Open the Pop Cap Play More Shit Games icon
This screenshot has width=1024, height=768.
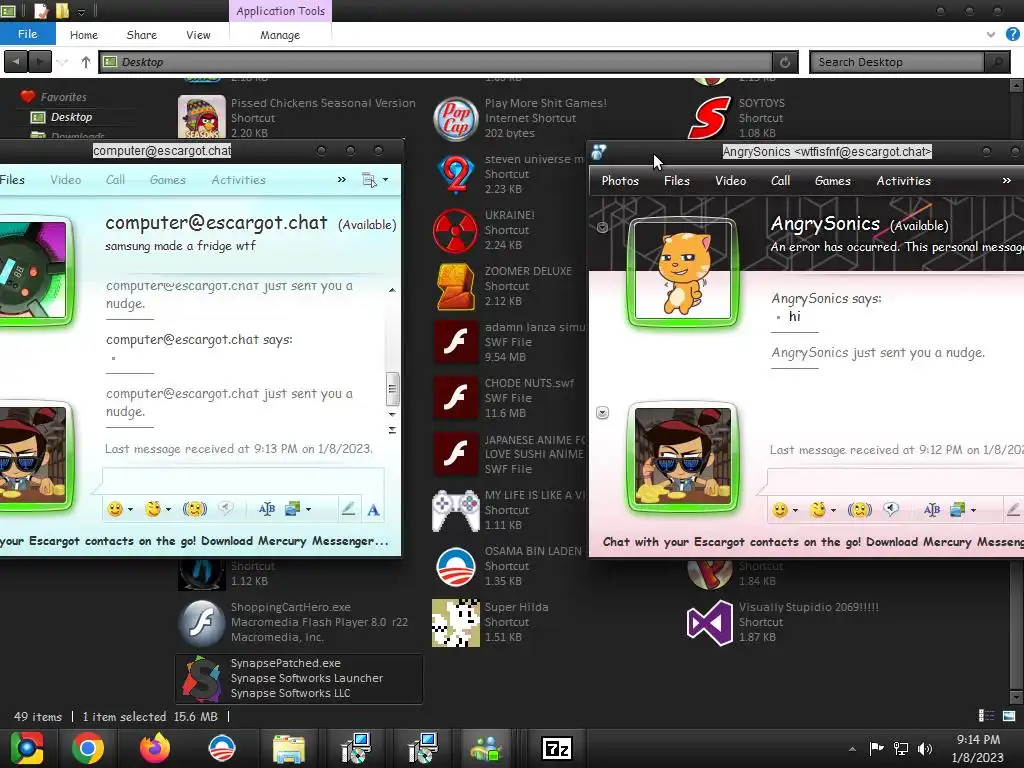[x=455, y=118]
